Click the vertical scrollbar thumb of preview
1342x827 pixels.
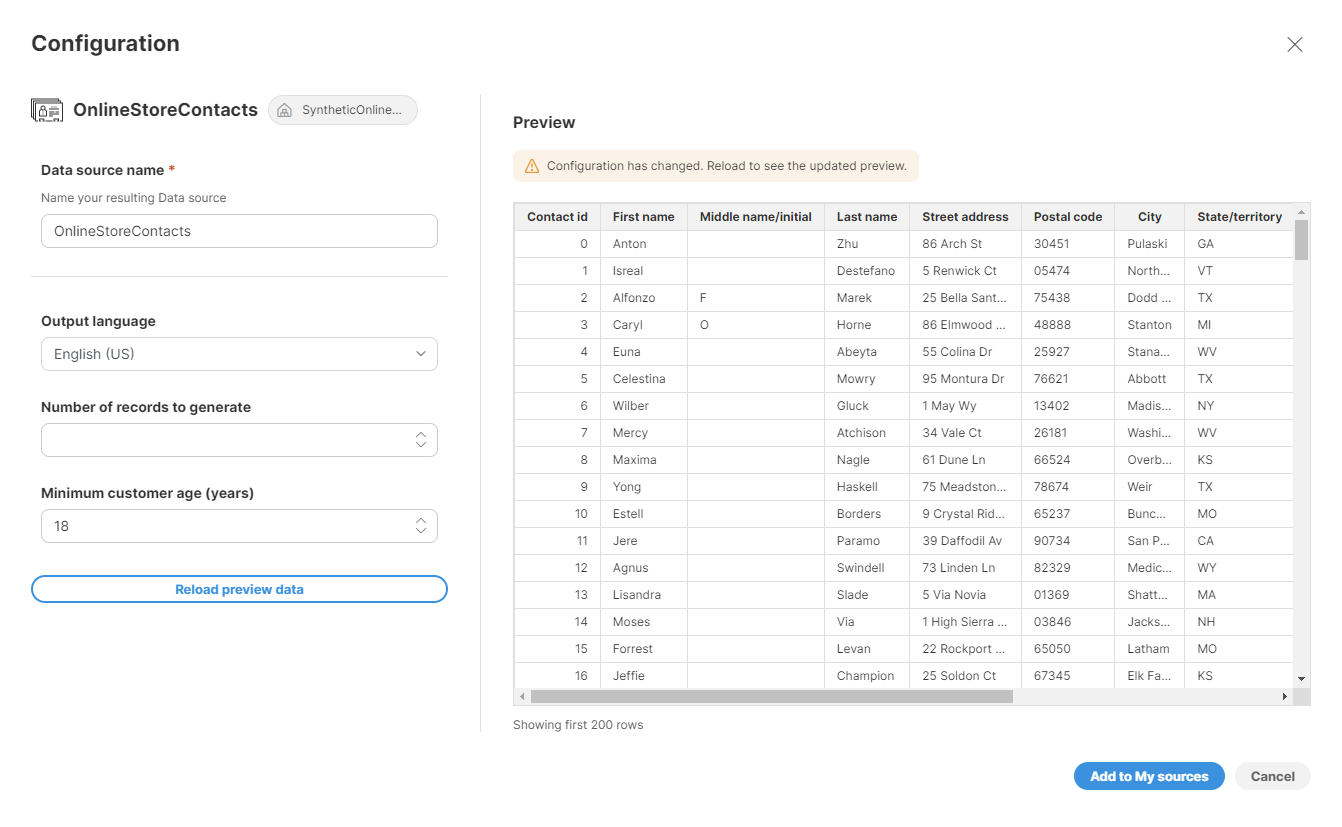tap(1301, 240)
